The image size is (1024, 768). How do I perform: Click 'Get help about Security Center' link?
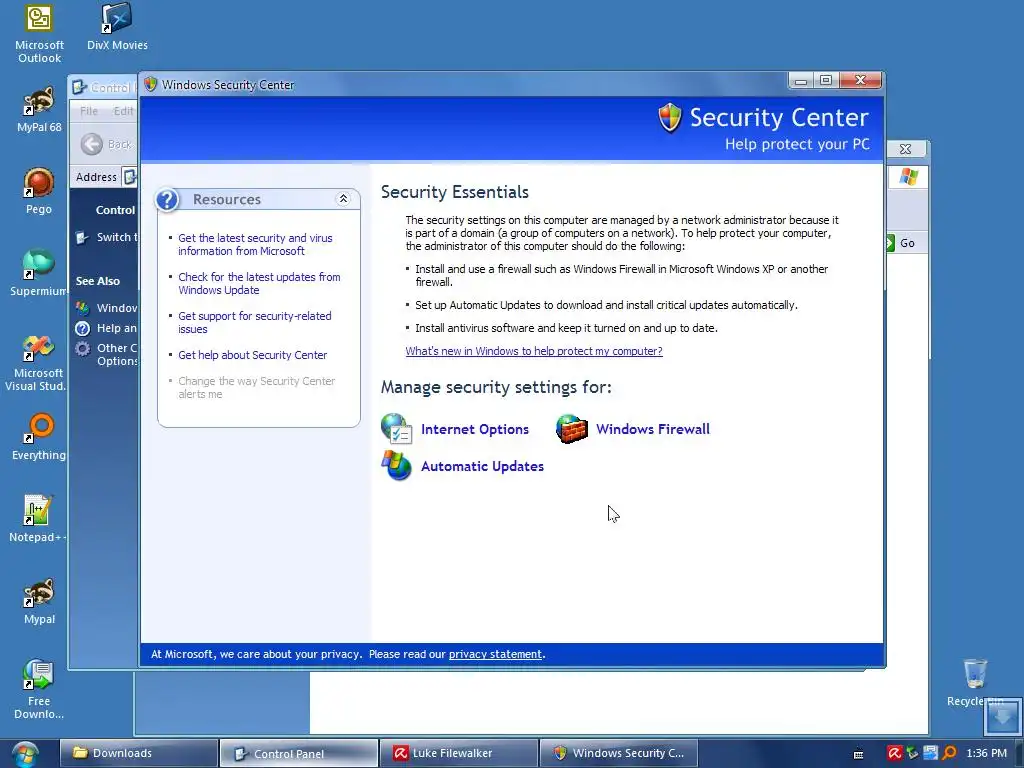(x=253, y=355)
